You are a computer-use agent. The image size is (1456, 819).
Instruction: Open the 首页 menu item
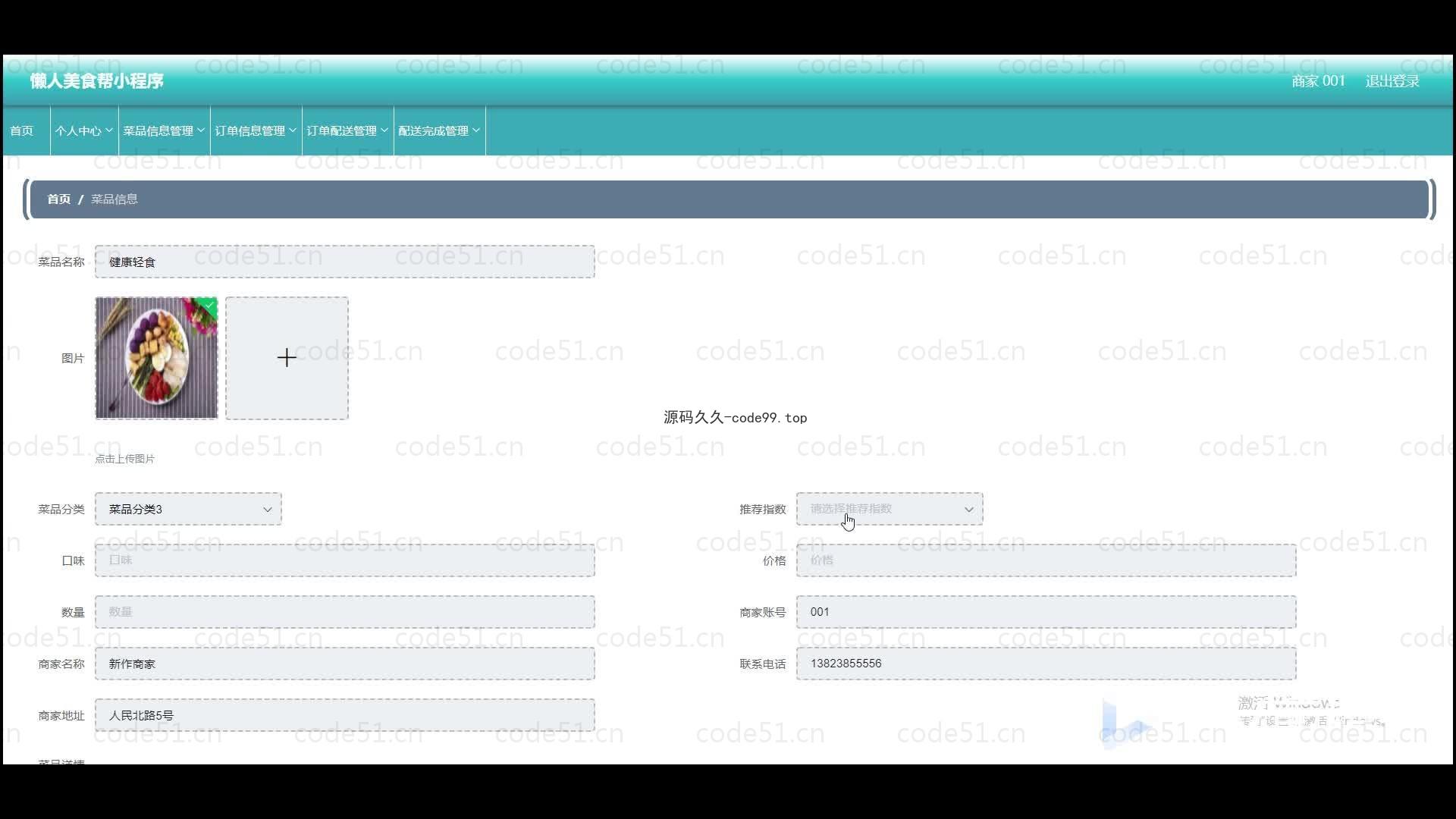point(22,130)
